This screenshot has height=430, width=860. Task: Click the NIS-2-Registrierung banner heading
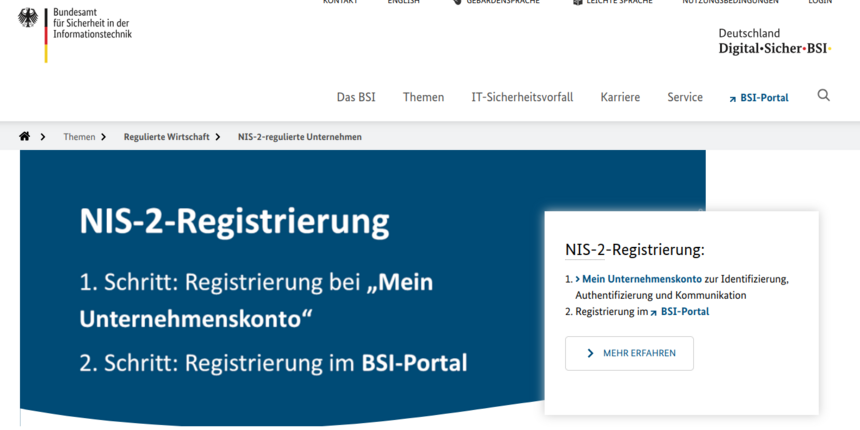234,221
